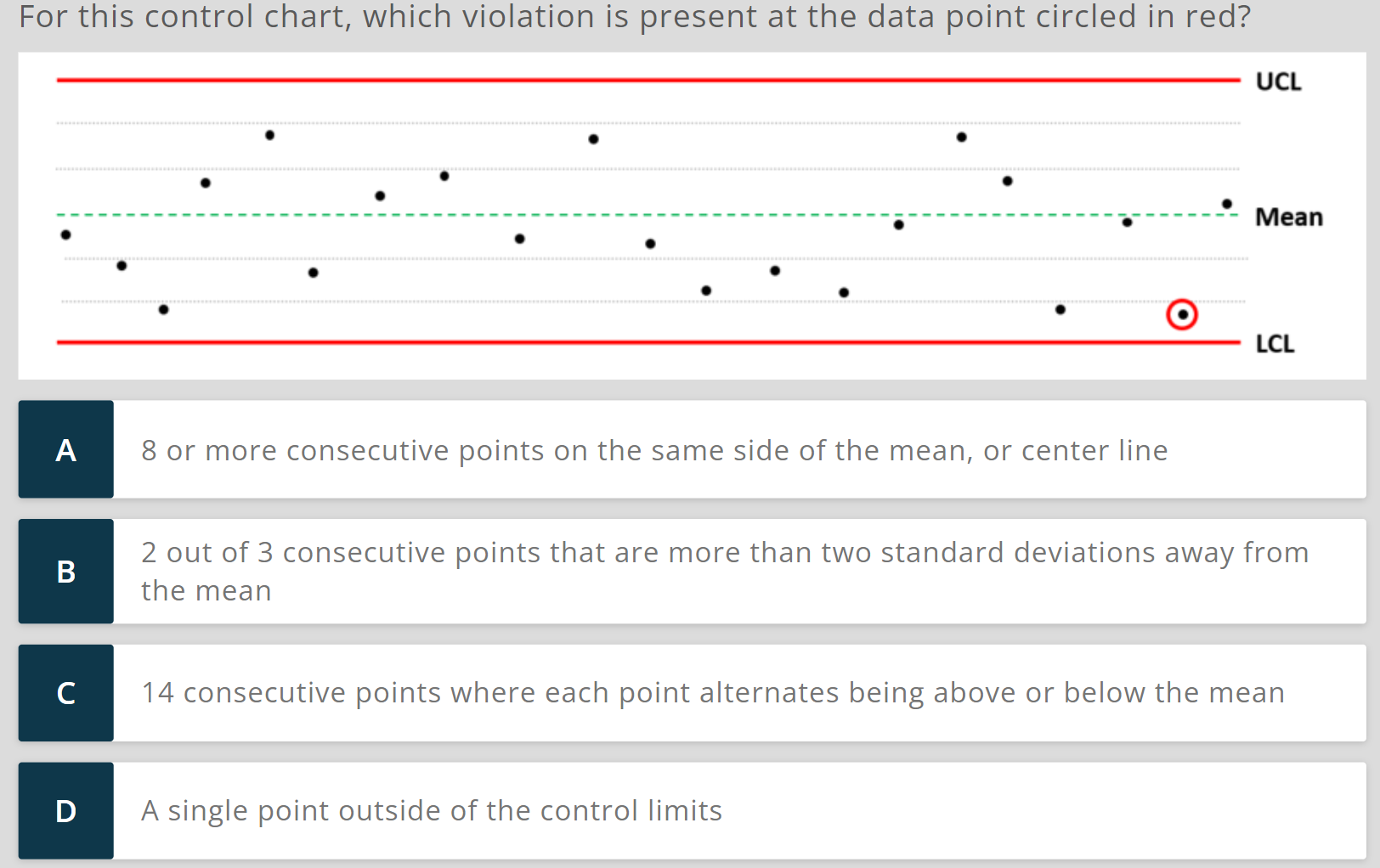
Task: Click the answer text about alternating points
Action: [x=712, y=692]
